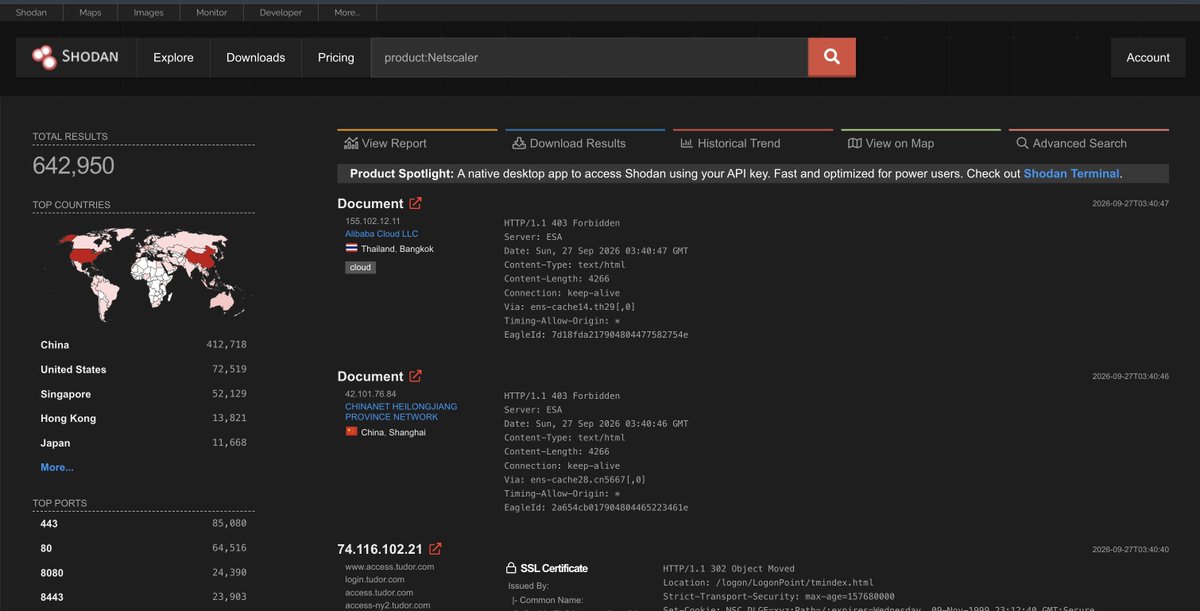The image size is (1200, 611).
Task: Click the www.access.tudor.com hostname
Action: click(x=390, y=566)
